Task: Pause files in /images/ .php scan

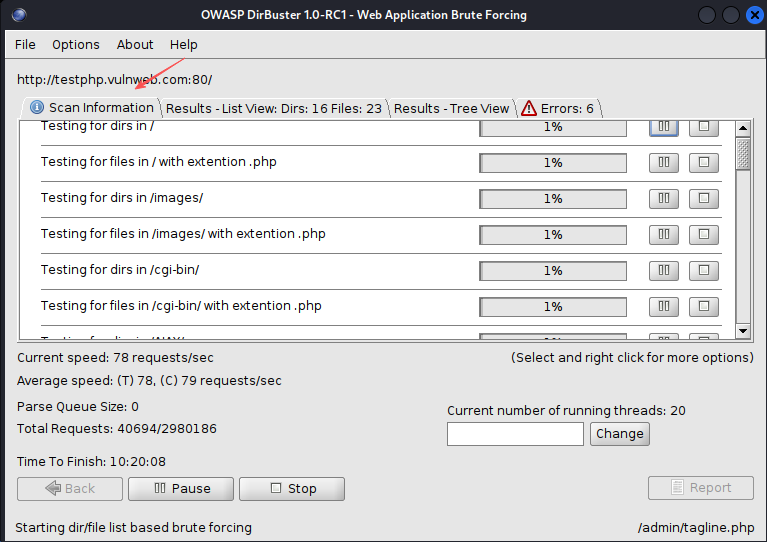Action: coord(663,235)
